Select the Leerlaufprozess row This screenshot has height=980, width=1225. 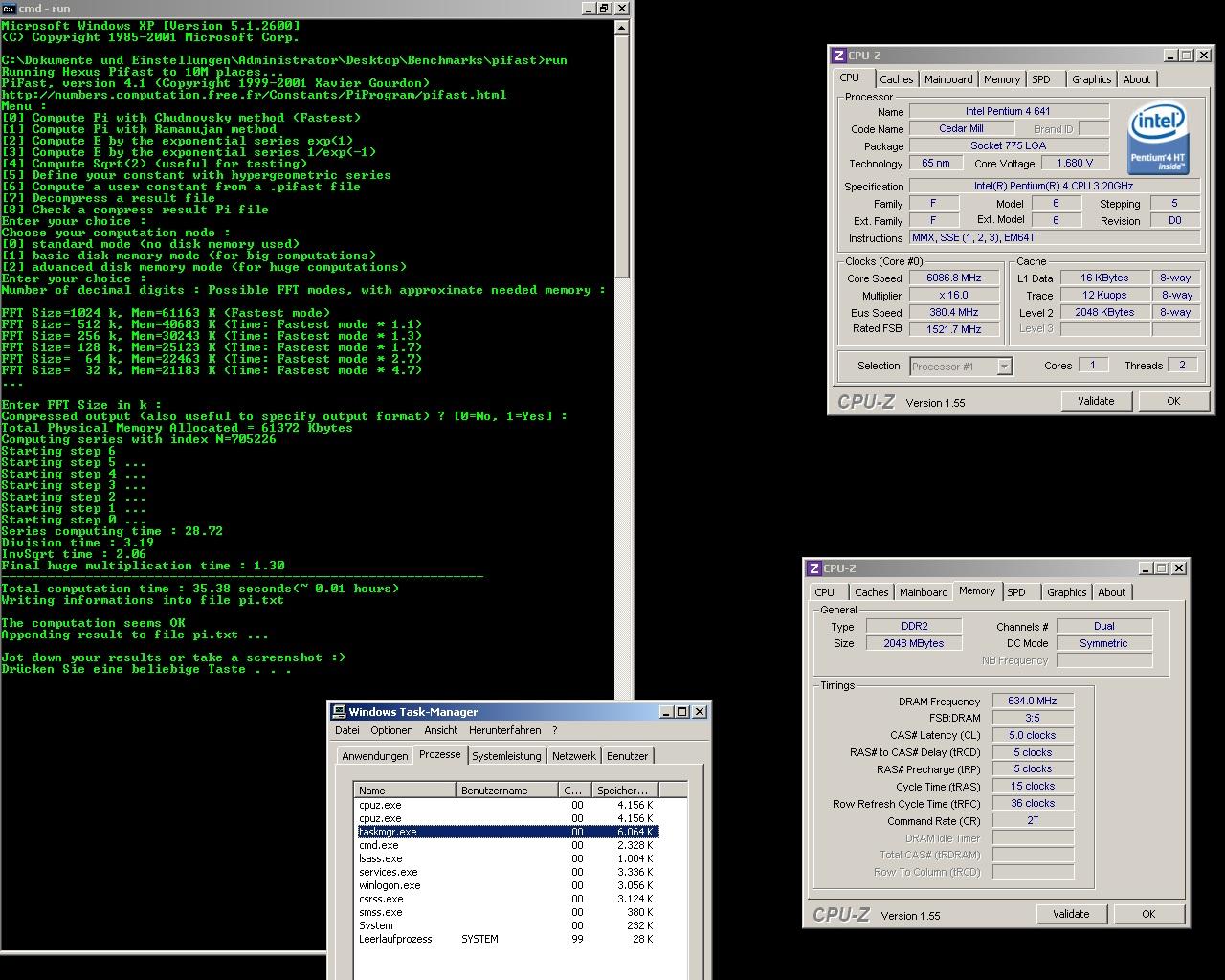[506, 939]
